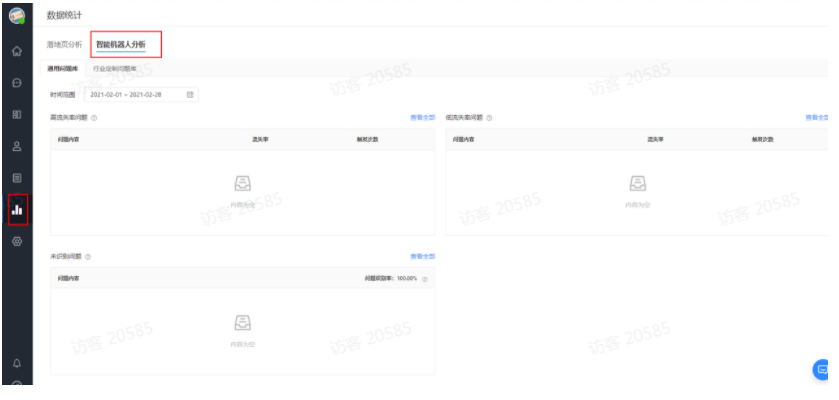Click the calendar icon in date range
Image resolution: width=839 pixels, height=400 pixels.
point(190,94)
